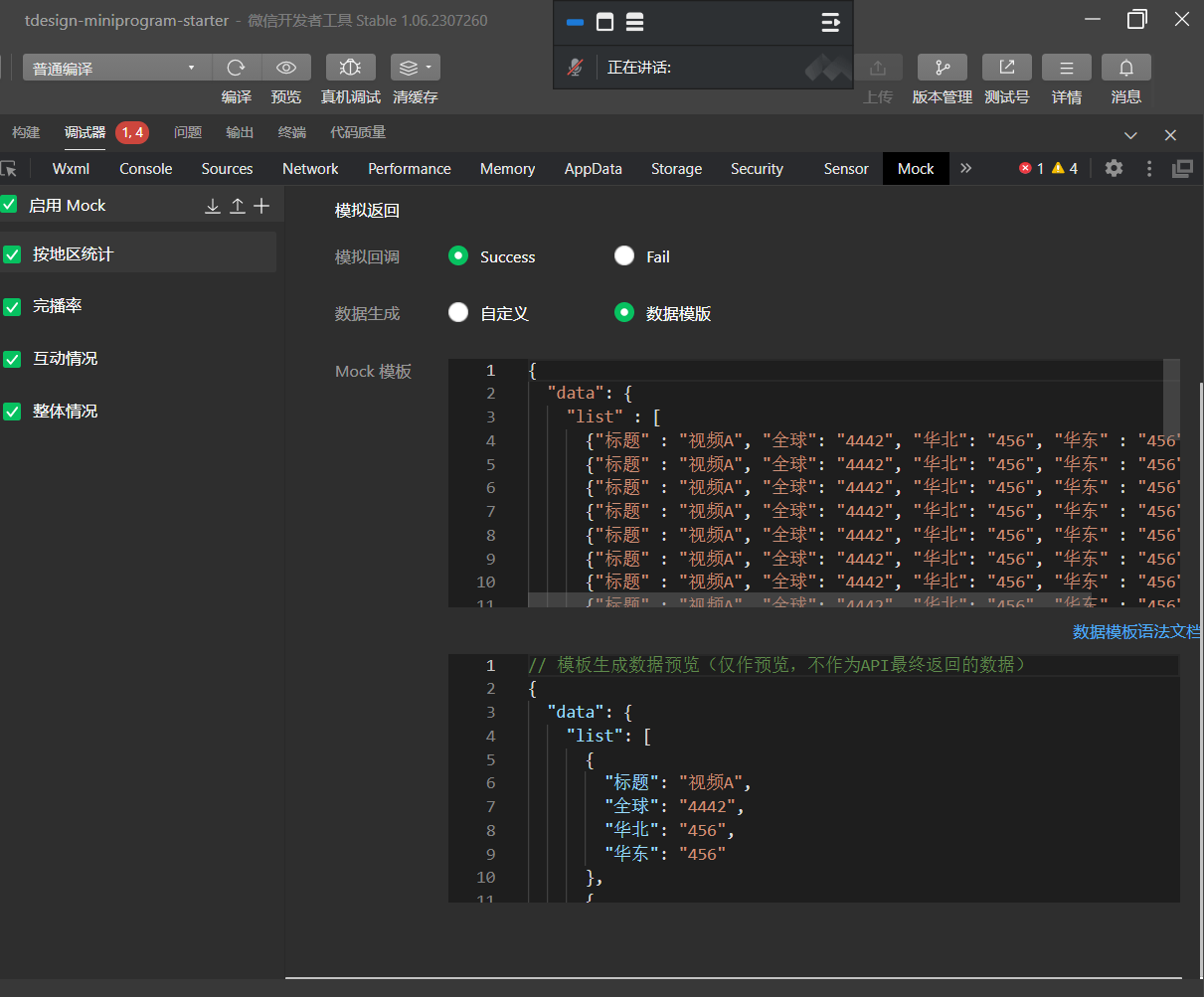
Task: Disable the 启用 Mock checkbox
Action: [10, 205]
